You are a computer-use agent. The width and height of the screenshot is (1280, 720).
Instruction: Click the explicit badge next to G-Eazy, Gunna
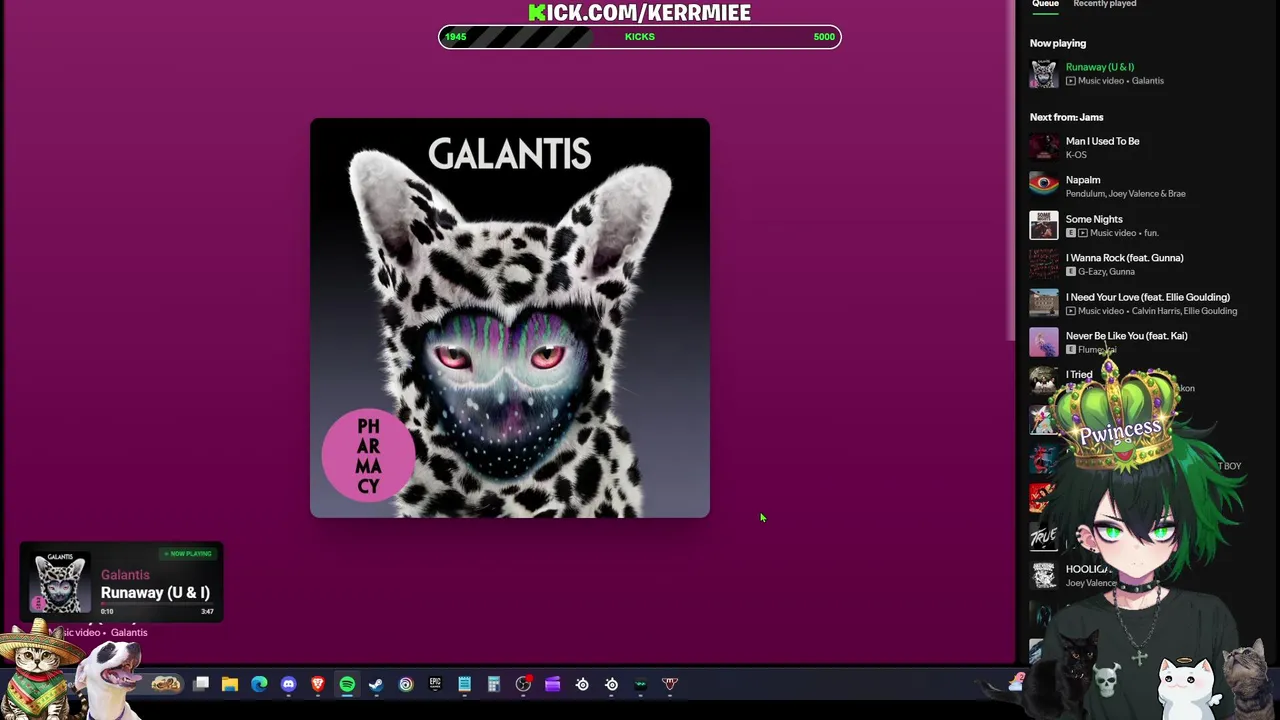point(1070,272)
